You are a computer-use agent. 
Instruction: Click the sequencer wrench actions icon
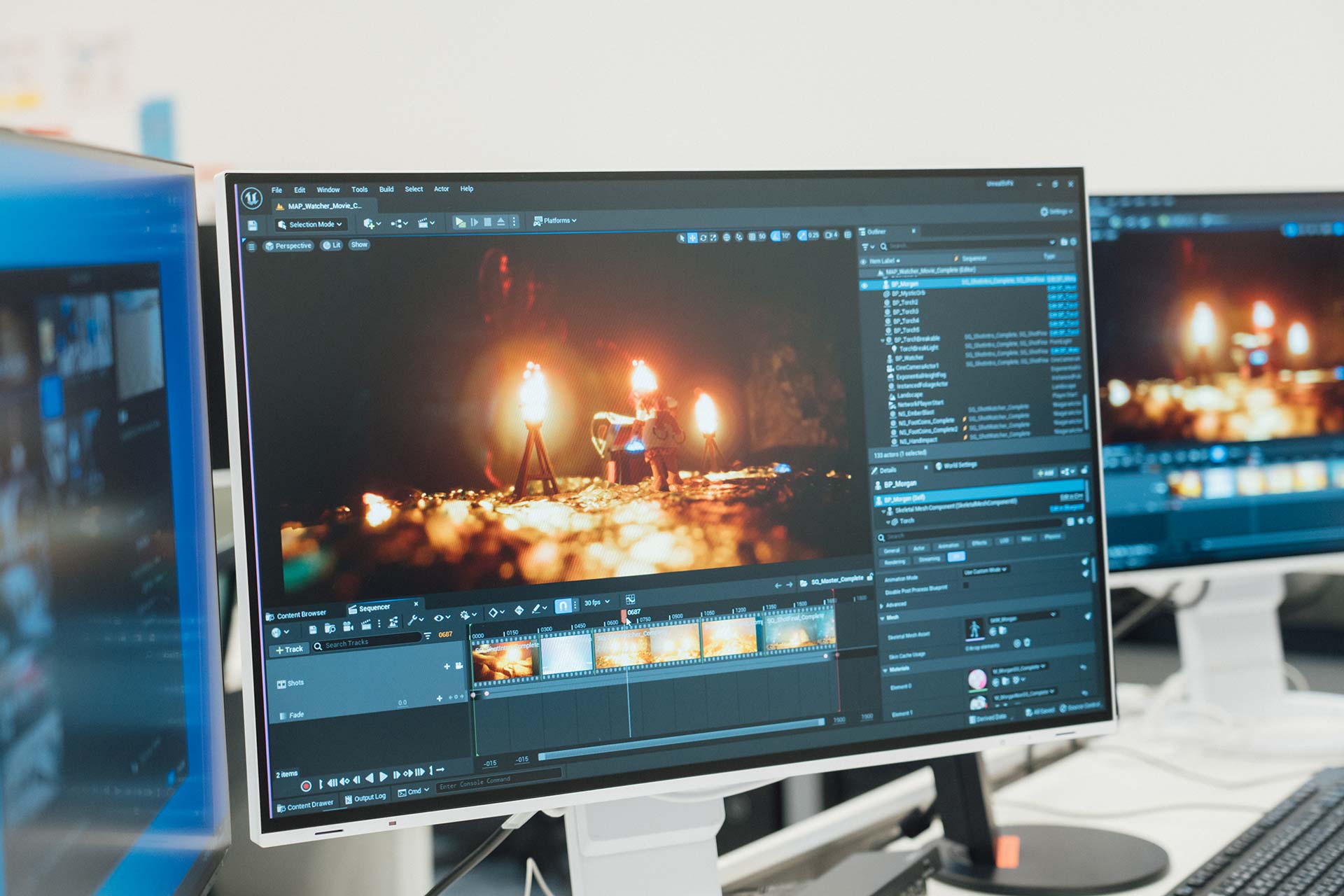pos(413,619)
